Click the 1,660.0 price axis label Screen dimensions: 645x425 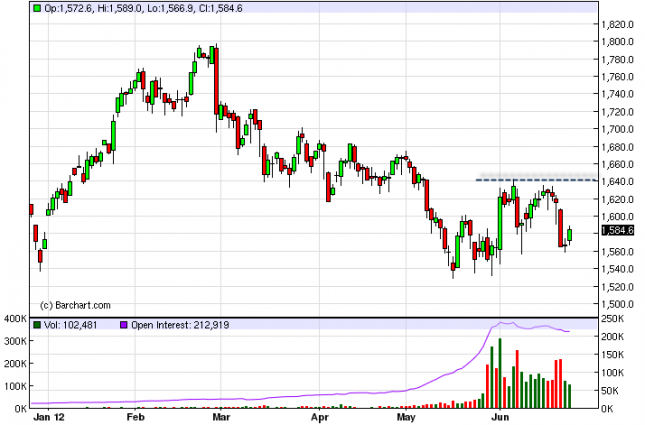(617, 165)
